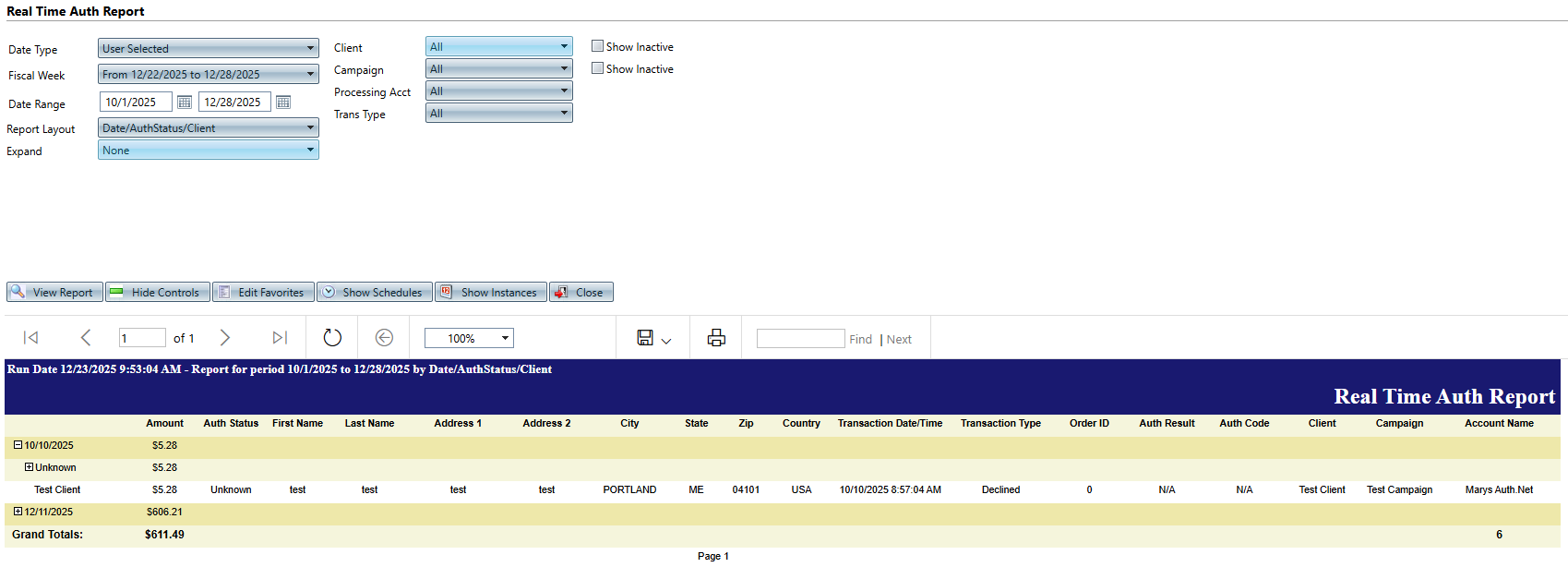The height and width of the screenshot is (567, 1568).
Task: Click the Find text input field
Action: 800,339
